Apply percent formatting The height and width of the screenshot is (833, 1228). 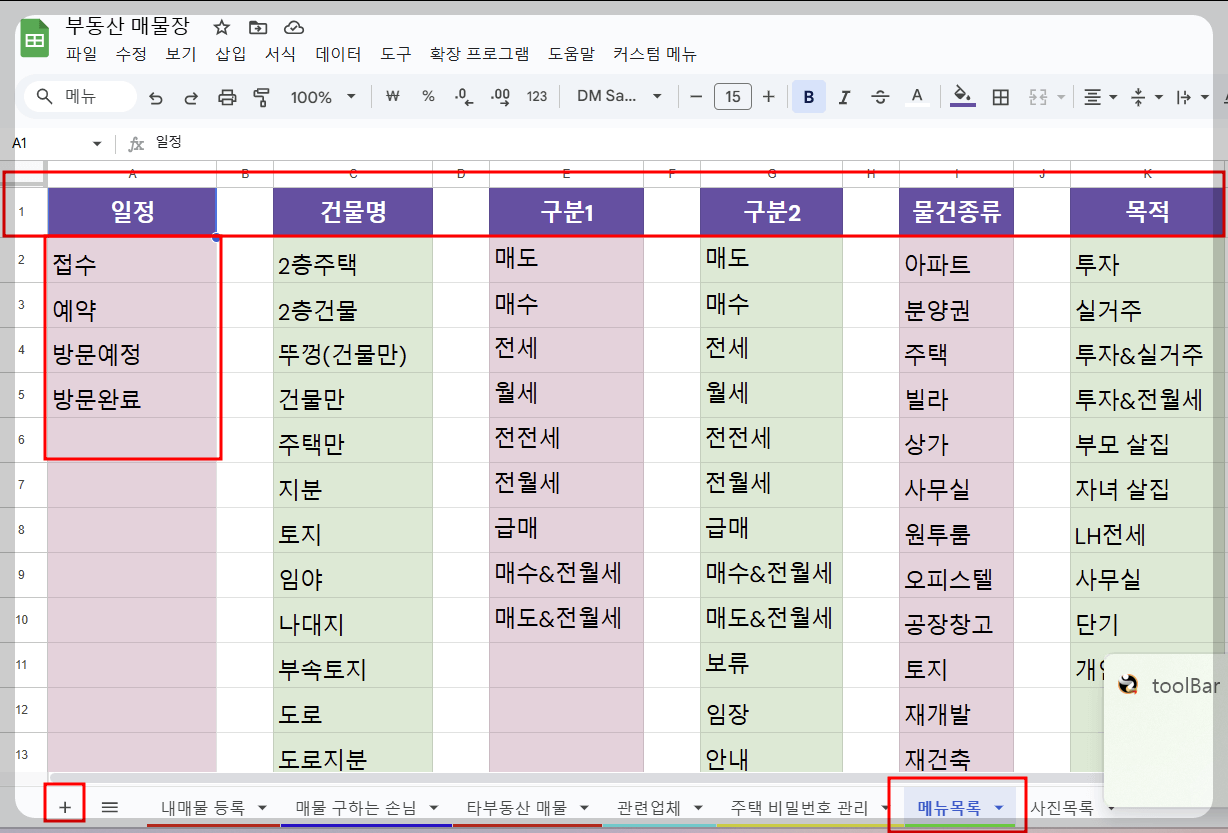[427, 97]
